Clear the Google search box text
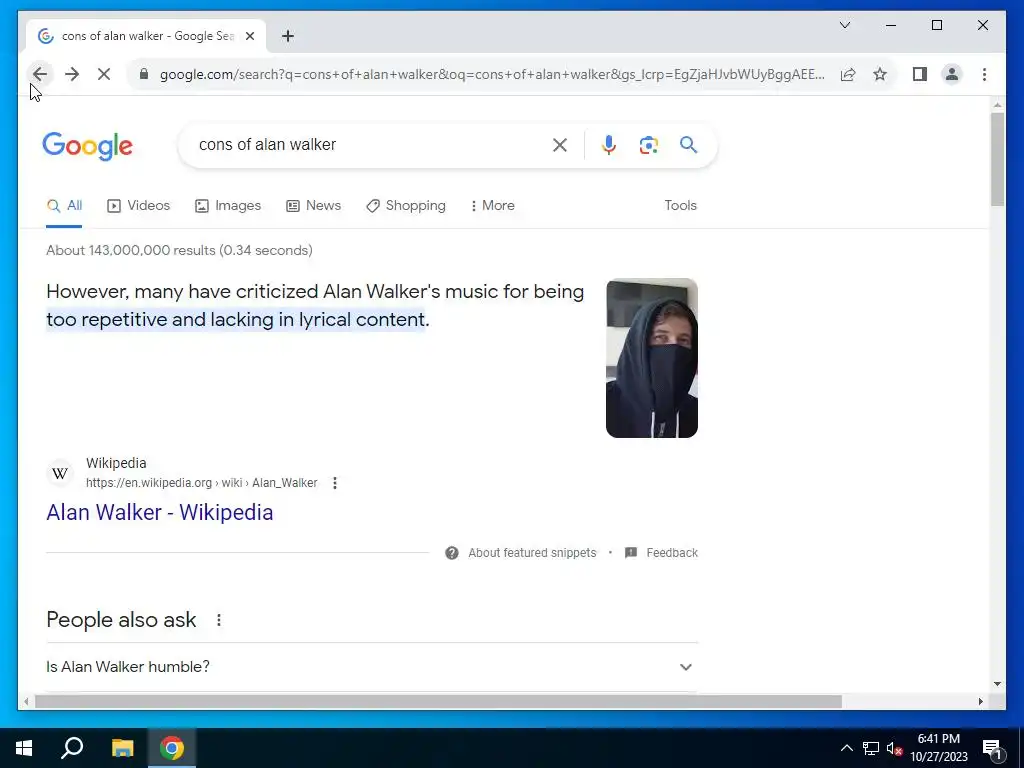Image resolution: width=1024 pixels, height=768 pixels. tap(560, 145)
